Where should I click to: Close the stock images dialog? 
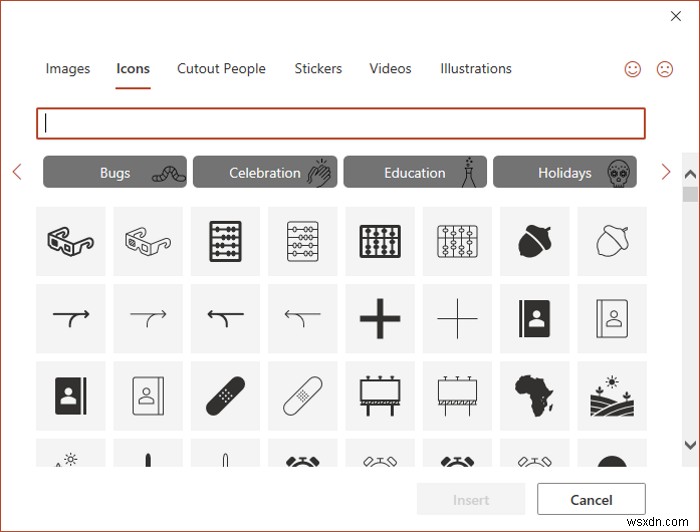coord(676,16)
